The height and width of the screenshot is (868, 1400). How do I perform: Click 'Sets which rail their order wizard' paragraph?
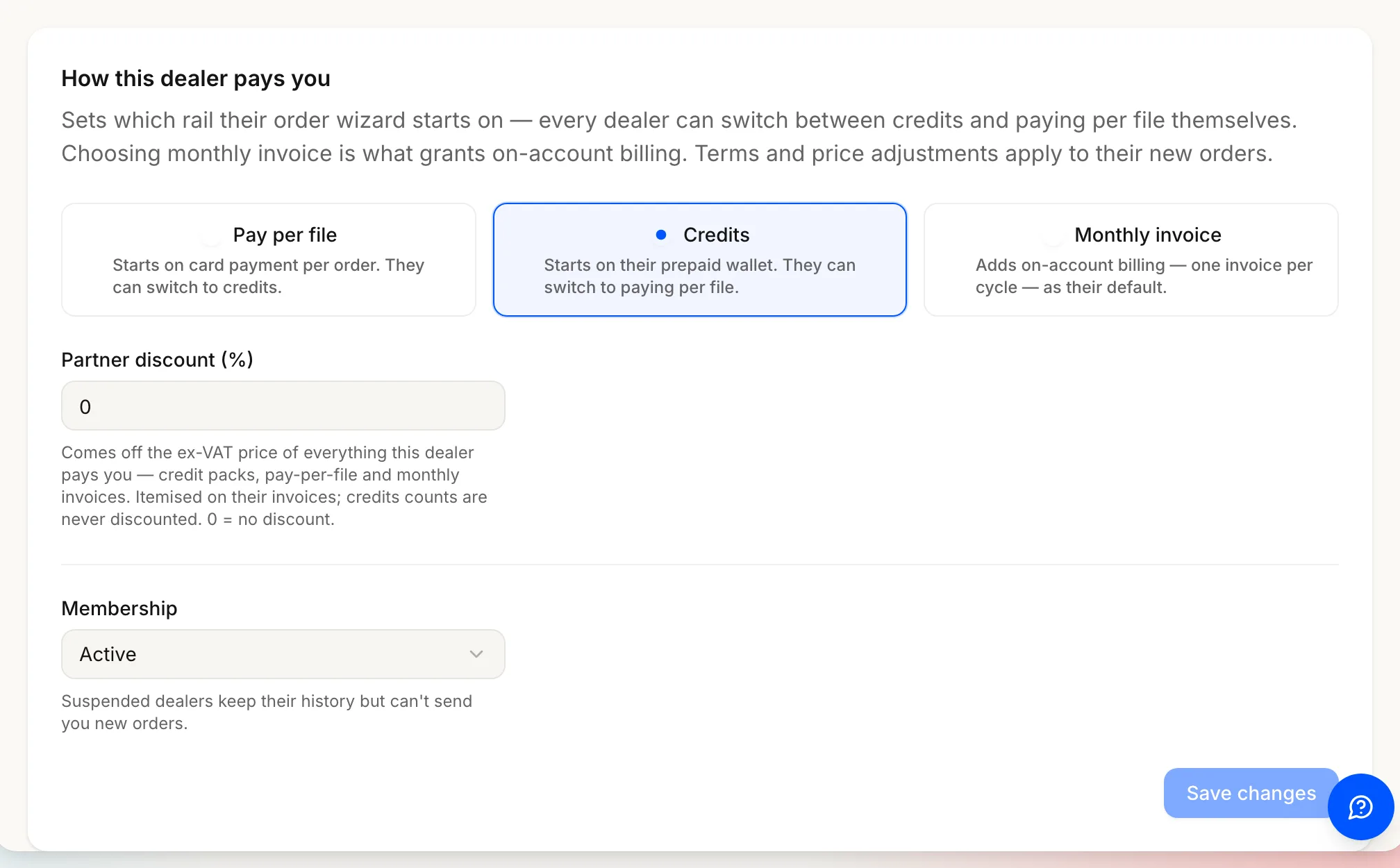click(679, 137)
